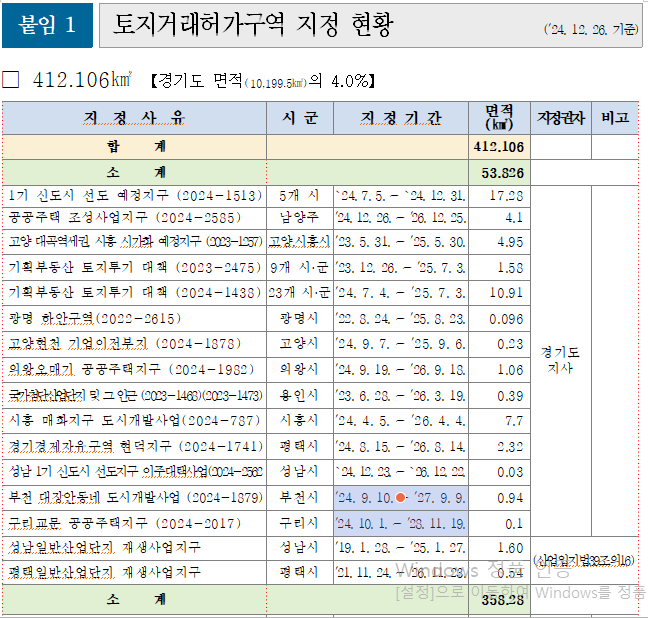Click '공공주택 조성사업지구 (2024-2585)' cell
This screenshot has height=618, width=648.
pyautogui.click(x=134, y=218)
